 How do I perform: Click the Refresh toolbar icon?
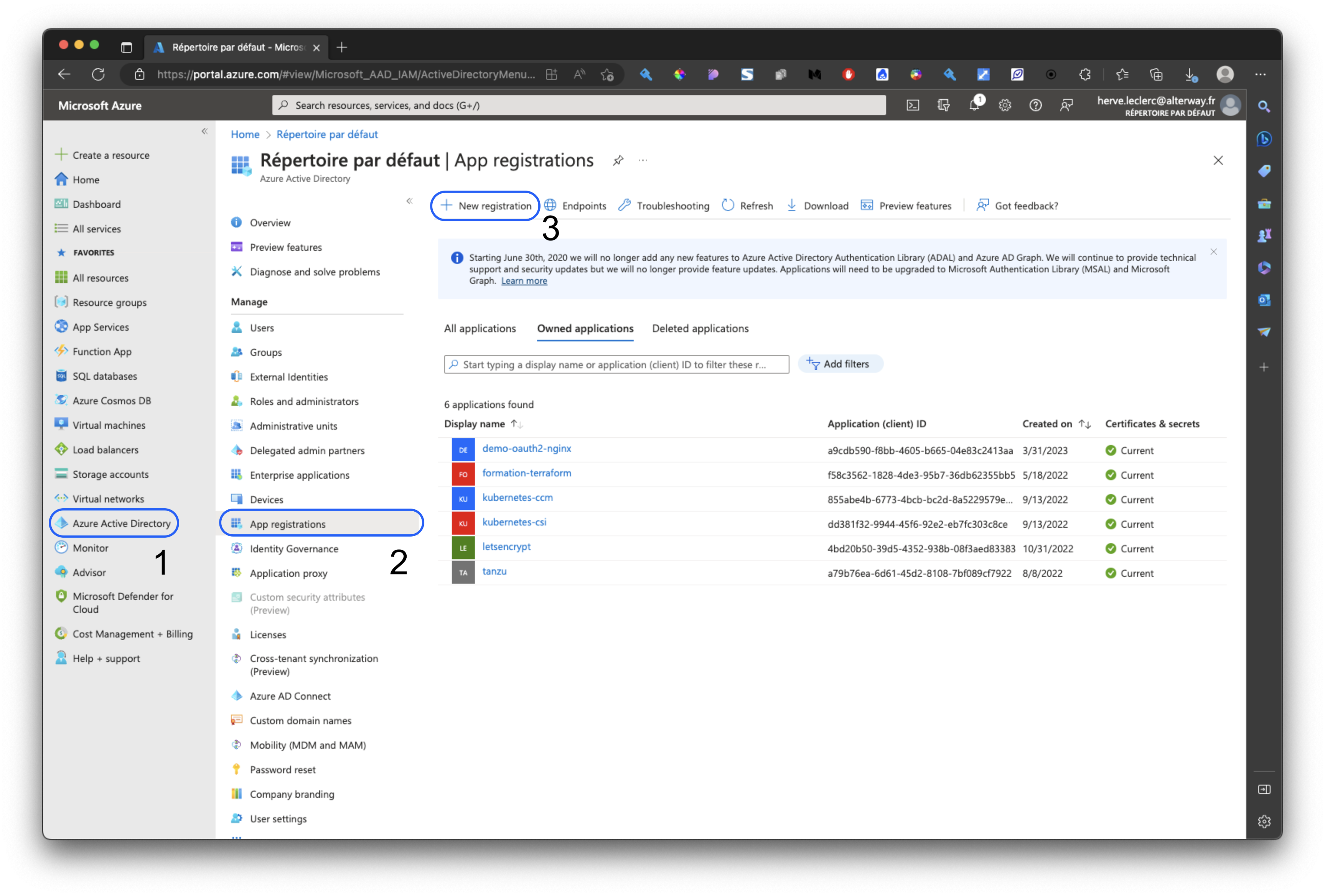[x=728, y=206]
